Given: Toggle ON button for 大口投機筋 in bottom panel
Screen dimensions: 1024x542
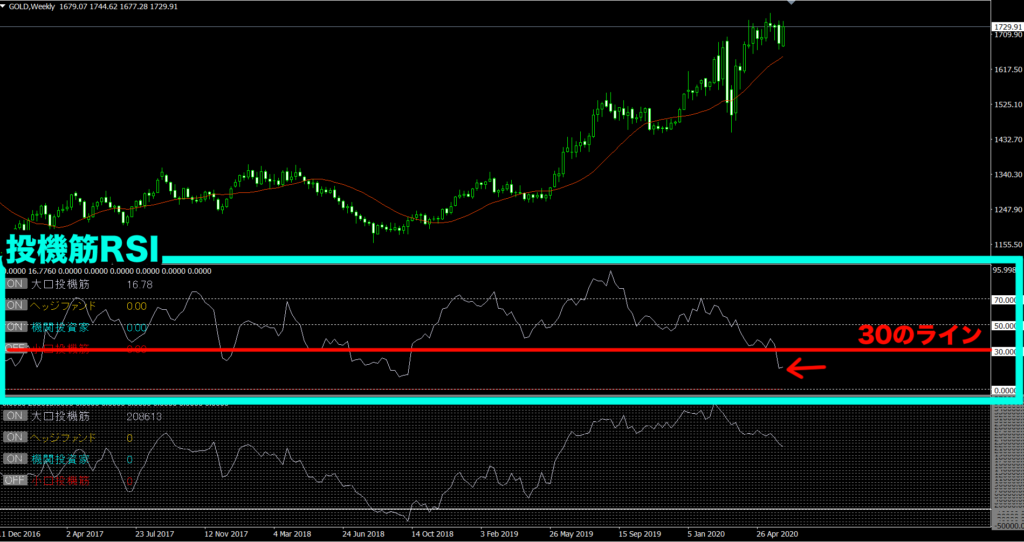Looking at the screenshot, I should [x=16, y=416].
